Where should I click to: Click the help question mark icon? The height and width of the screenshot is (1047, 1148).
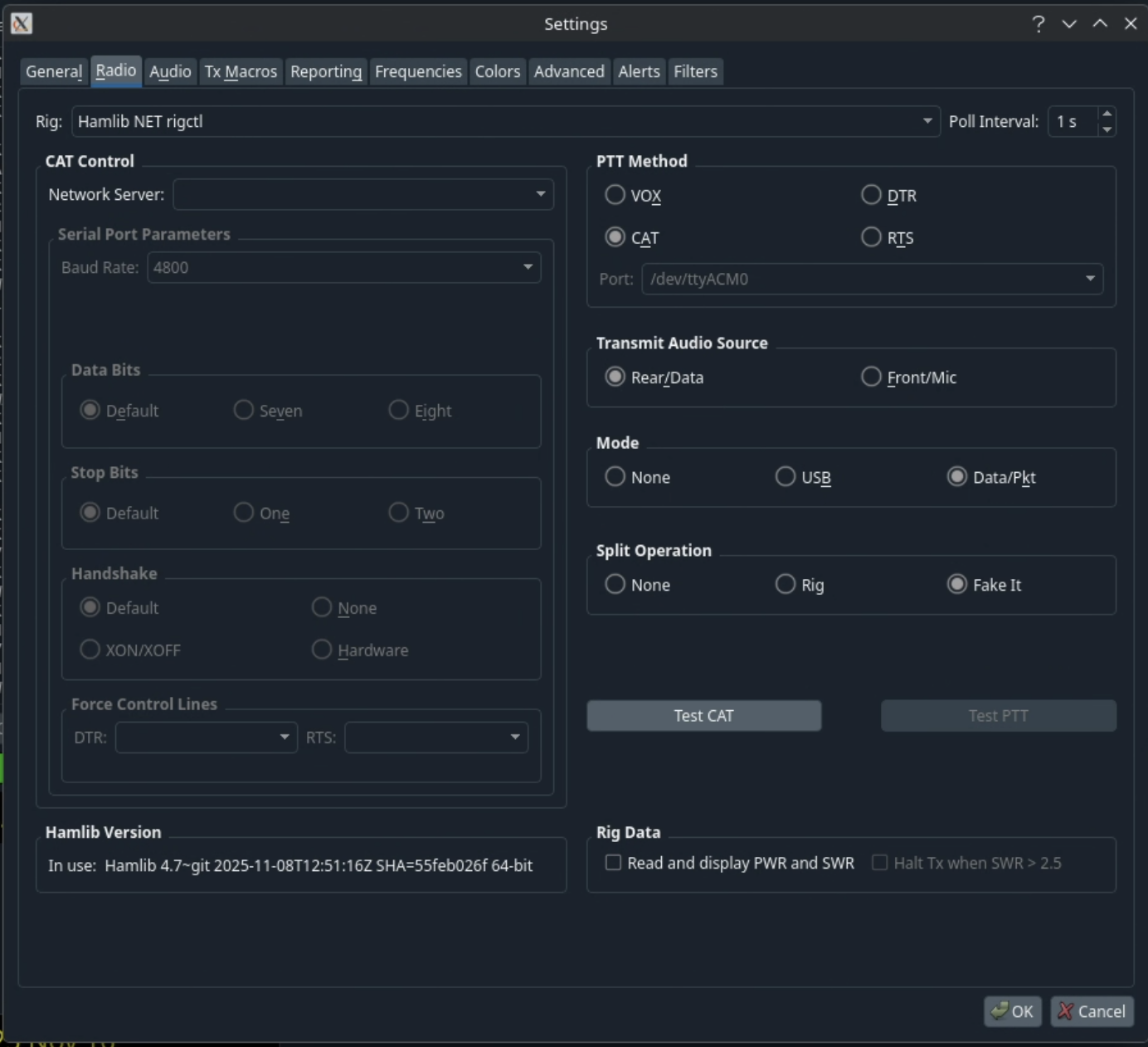(1038, 23)
